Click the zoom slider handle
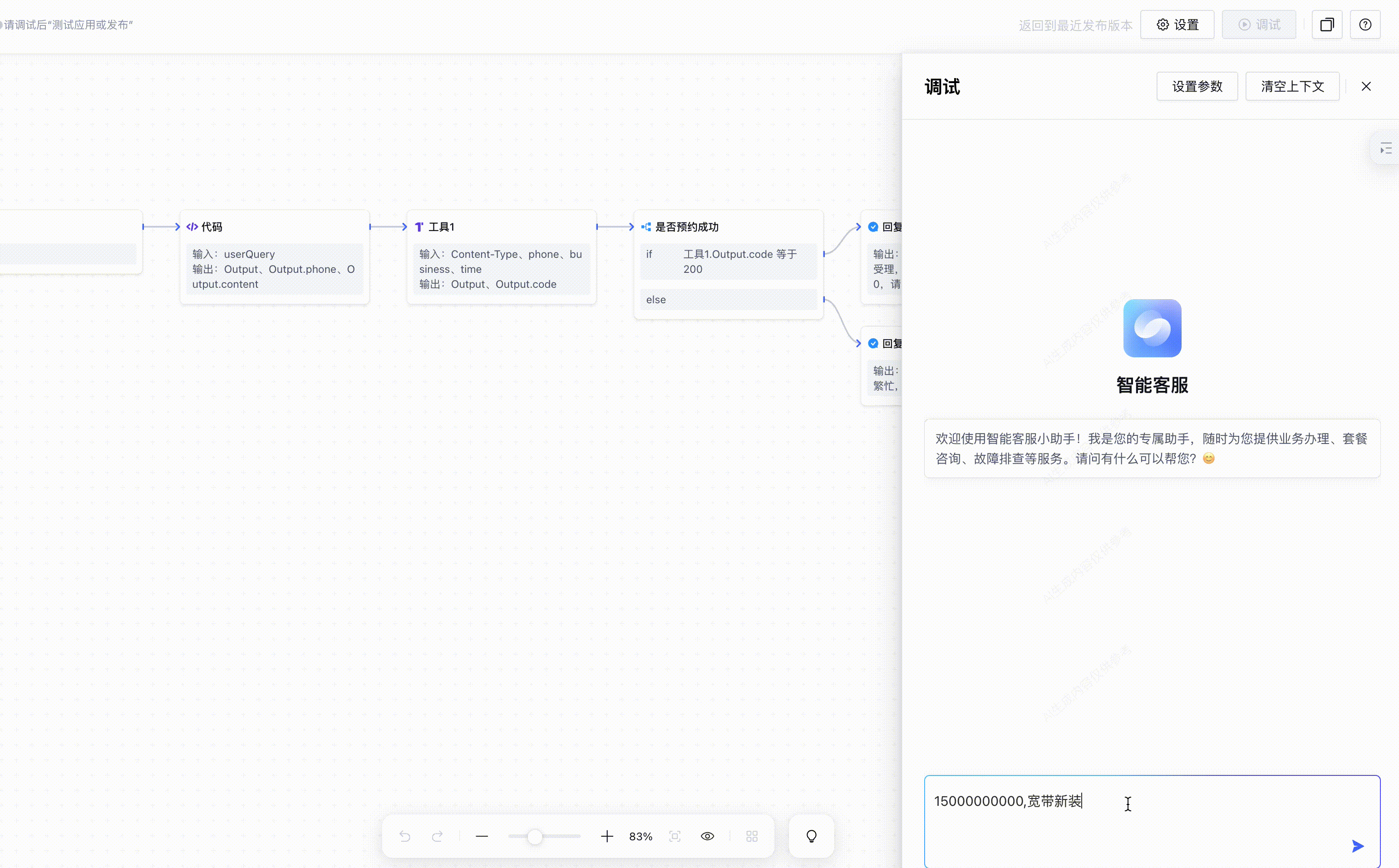This screenshot has height=868, width=1399. (x=535, y=837)
